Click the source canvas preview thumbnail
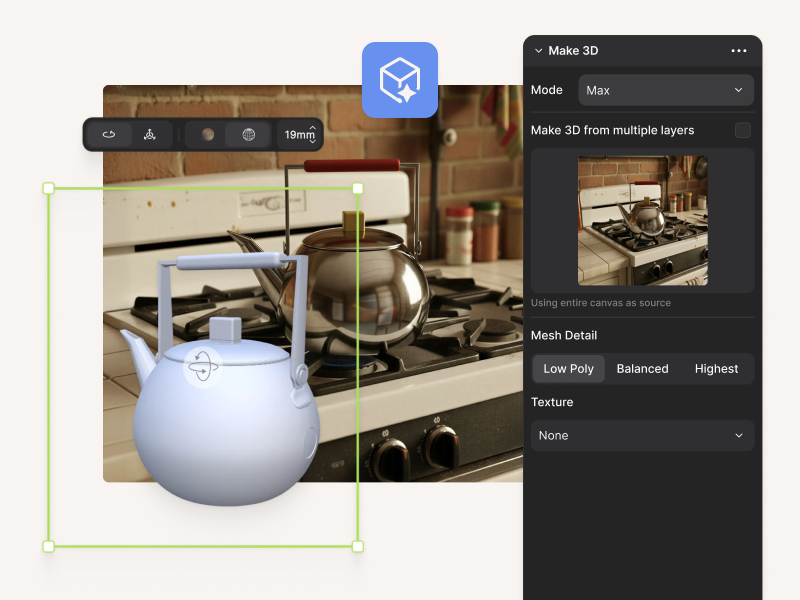 [x=642, y=220]
